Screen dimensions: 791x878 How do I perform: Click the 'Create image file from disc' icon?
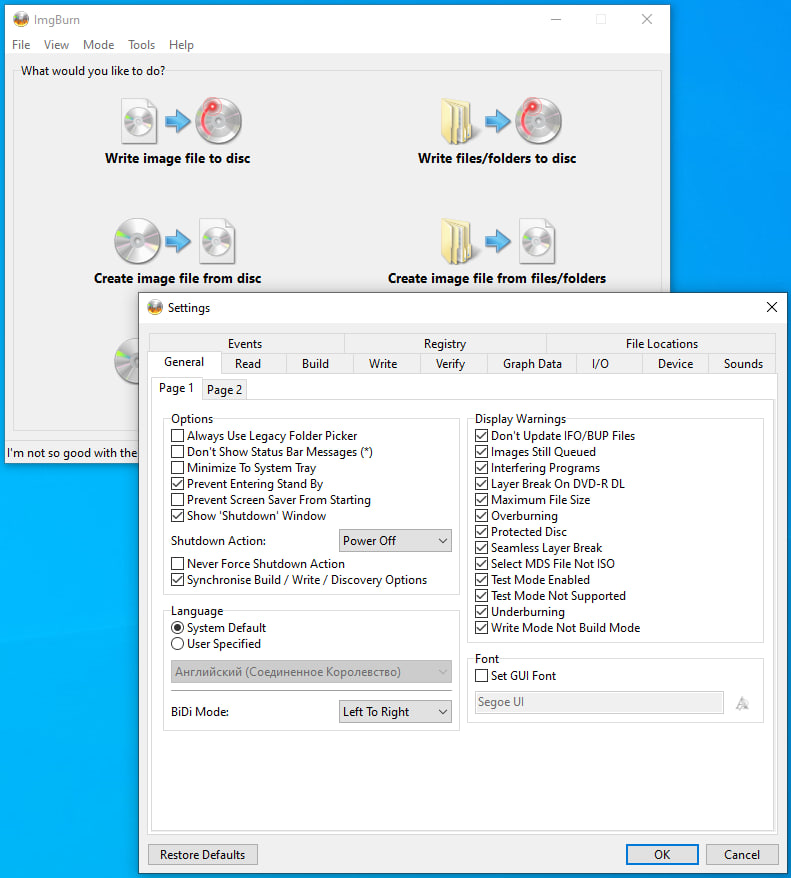click(175, 241)
